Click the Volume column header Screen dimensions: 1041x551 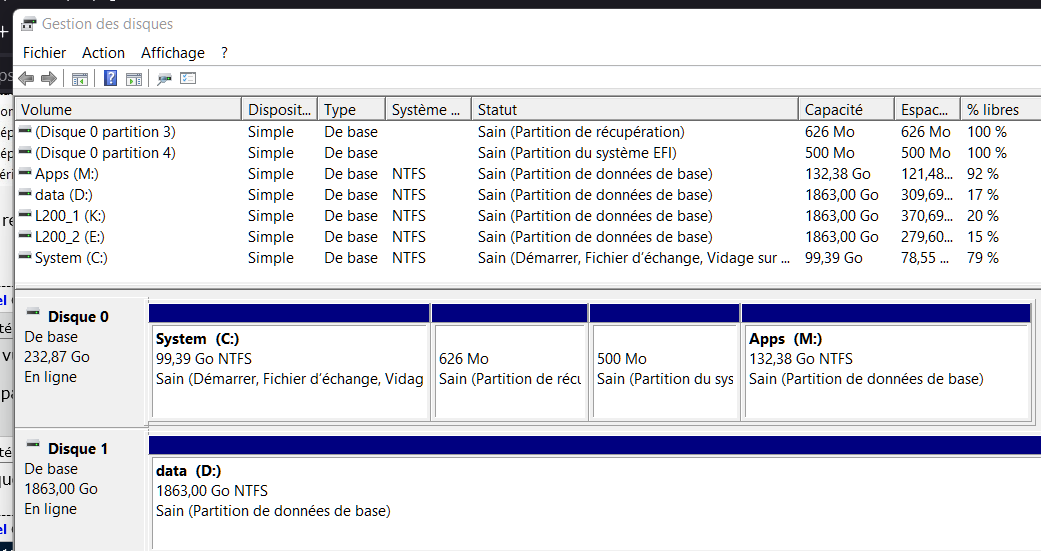point(47,110)
